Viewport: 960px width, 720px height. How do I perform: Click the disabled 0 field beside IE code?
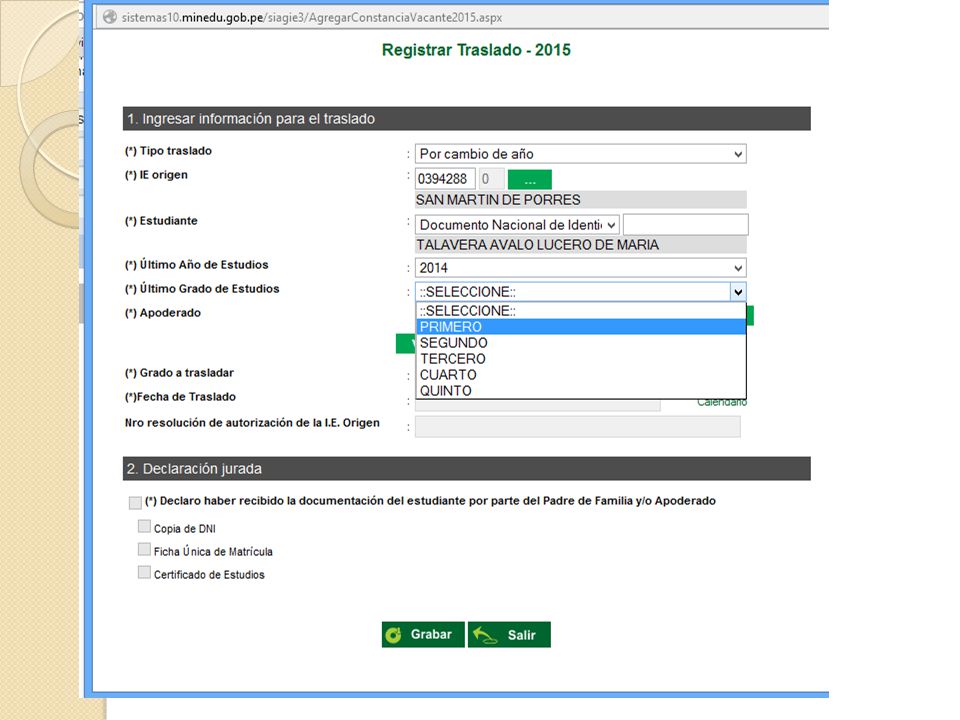(491, 179)
